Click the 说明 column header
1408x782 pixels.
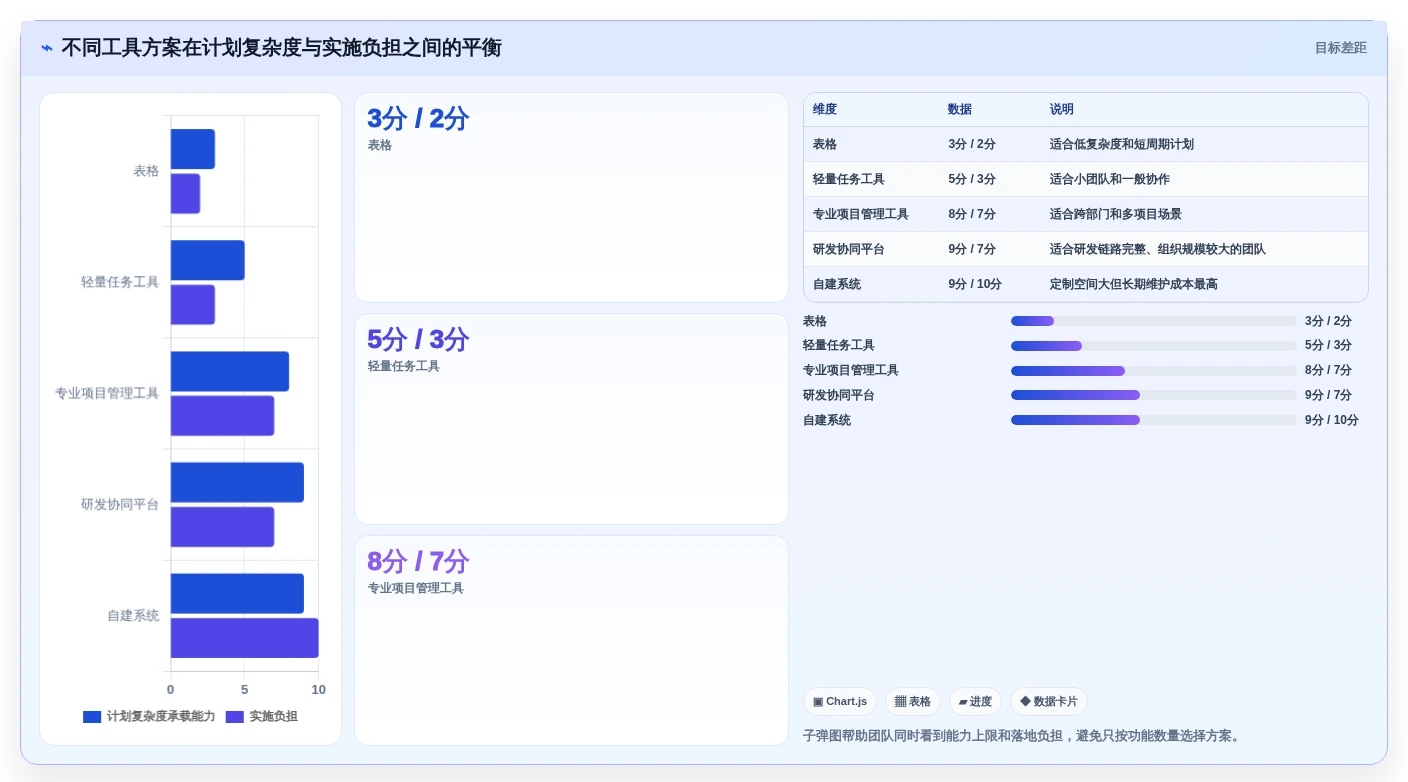click(x=1062, y=109)
